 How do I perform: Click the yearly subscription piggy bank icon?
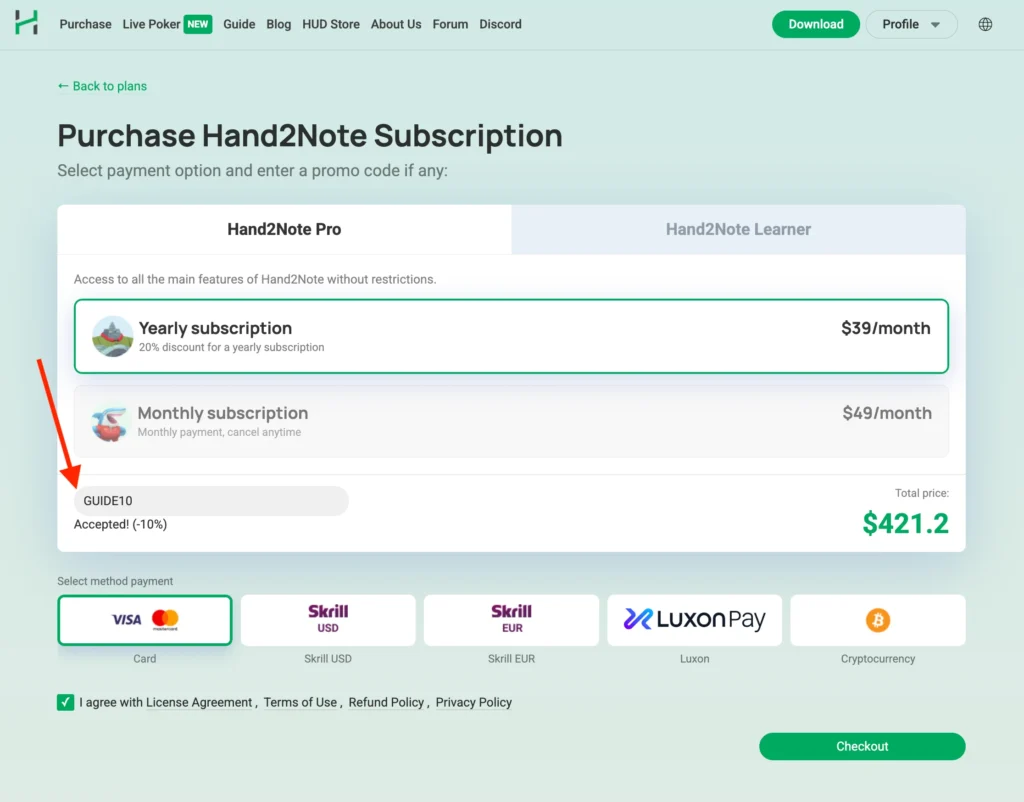[112, 336]
